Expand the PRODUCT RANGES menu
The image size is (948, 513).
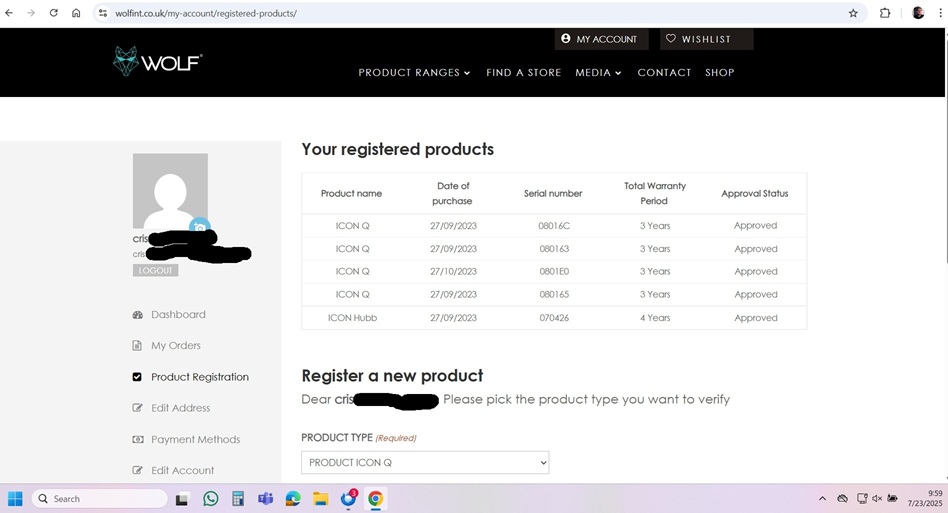pos(414,73)
